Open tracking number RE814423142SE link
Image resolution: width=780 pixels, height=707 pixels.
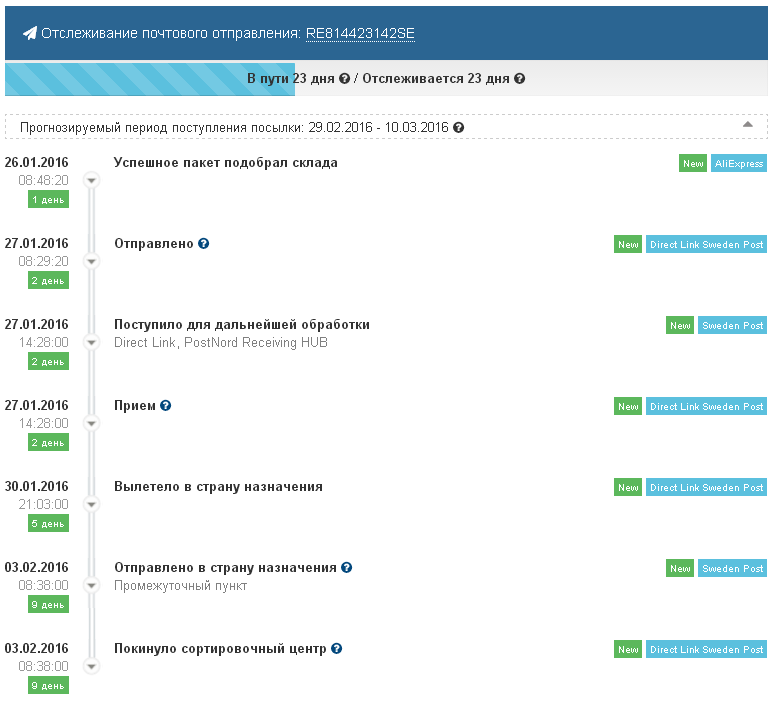pyautogui.click(x=360, y=34)
